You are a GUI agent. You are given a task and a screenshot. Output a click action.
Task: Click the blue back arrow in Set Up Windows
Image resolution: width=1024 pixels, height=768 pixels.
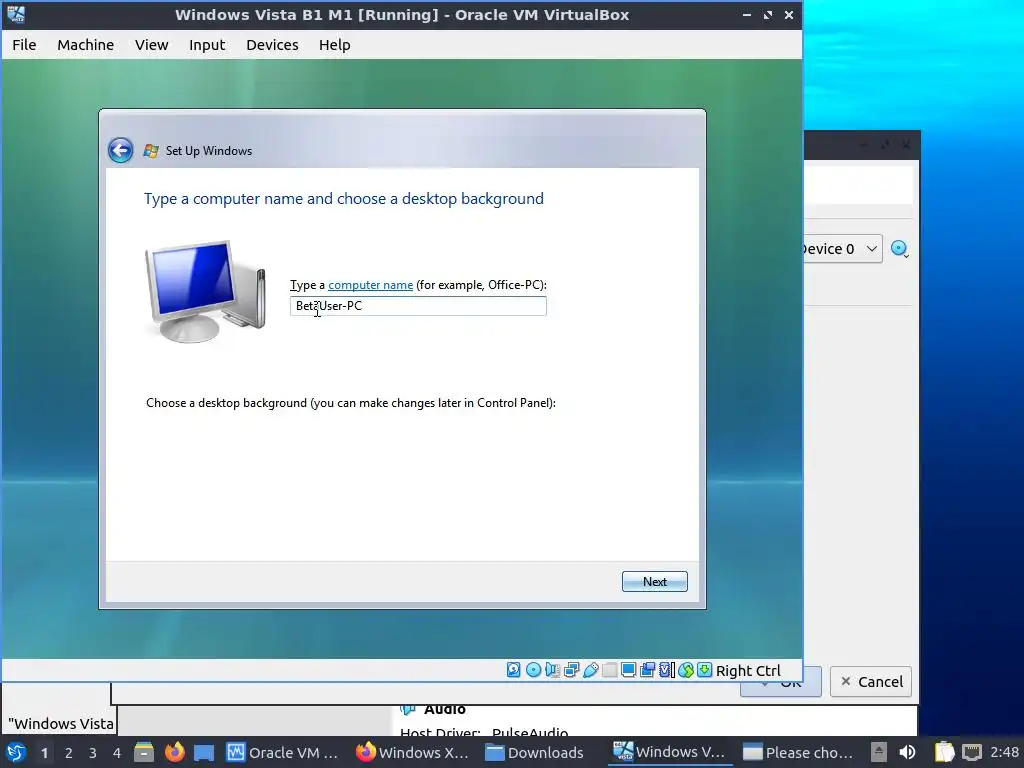(120, 150)
